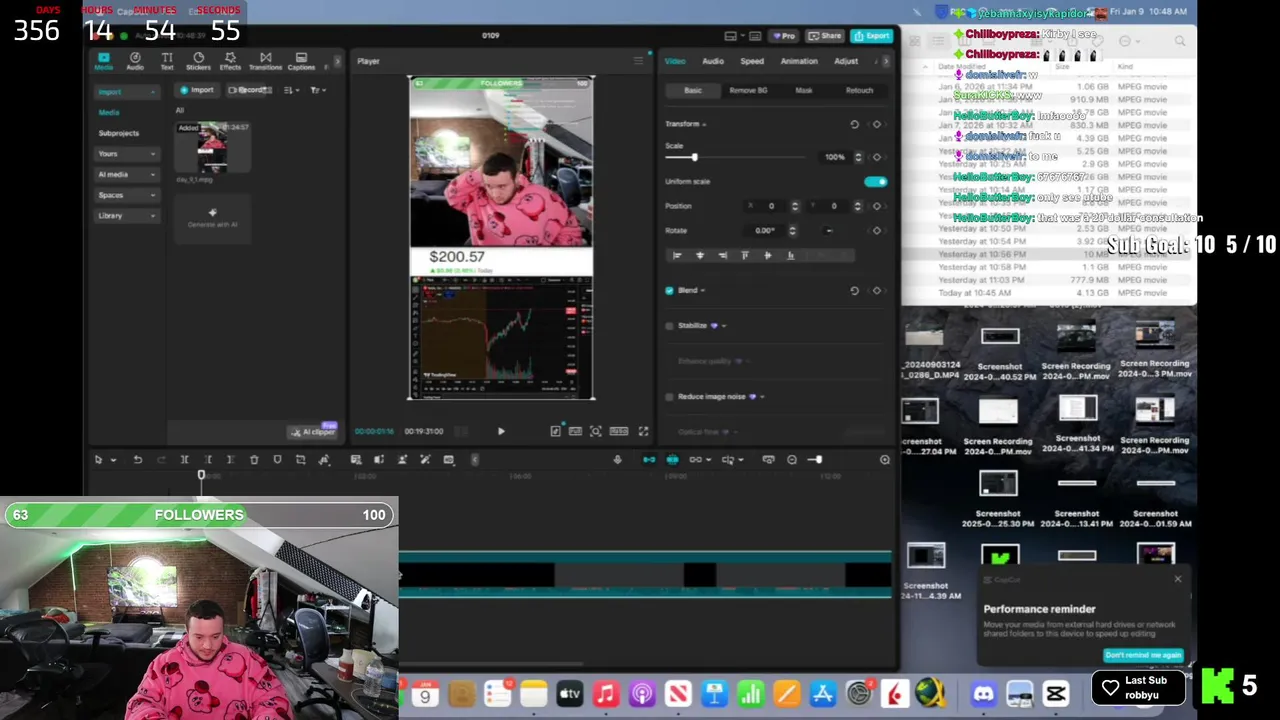The height and width of the screenshot is (720, 1280).
Task: Enable the Stabilize checkbox
Action: click(669, 325)
